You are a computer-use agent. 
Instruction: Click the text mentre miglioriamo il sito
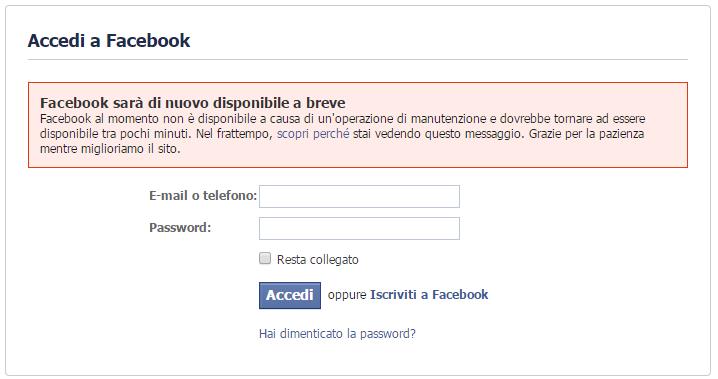click(x=110, y=149)
